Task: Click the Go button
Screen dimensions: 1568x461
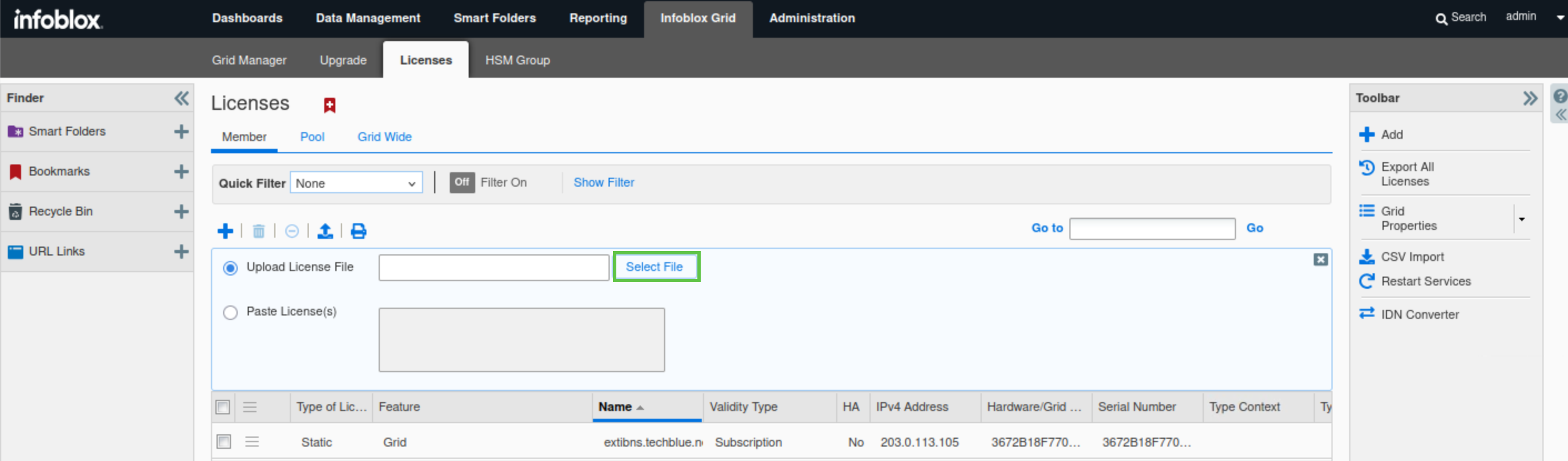Action: click(x=1254, y=228)
